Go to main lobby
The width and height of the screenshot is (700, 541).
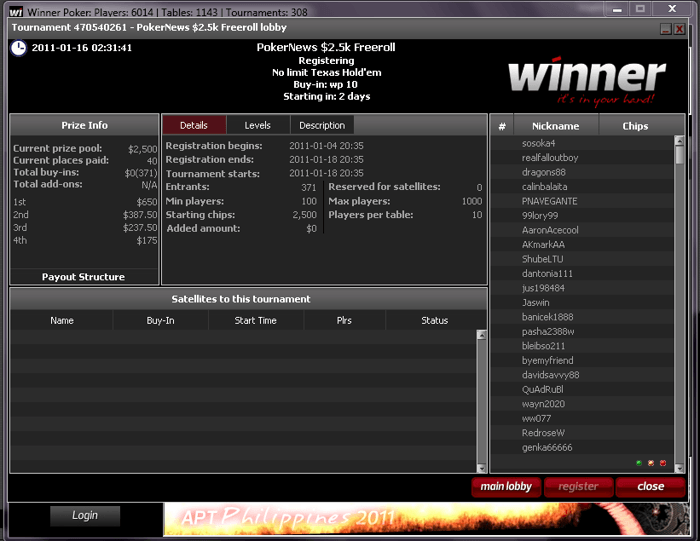coord(506,487)
